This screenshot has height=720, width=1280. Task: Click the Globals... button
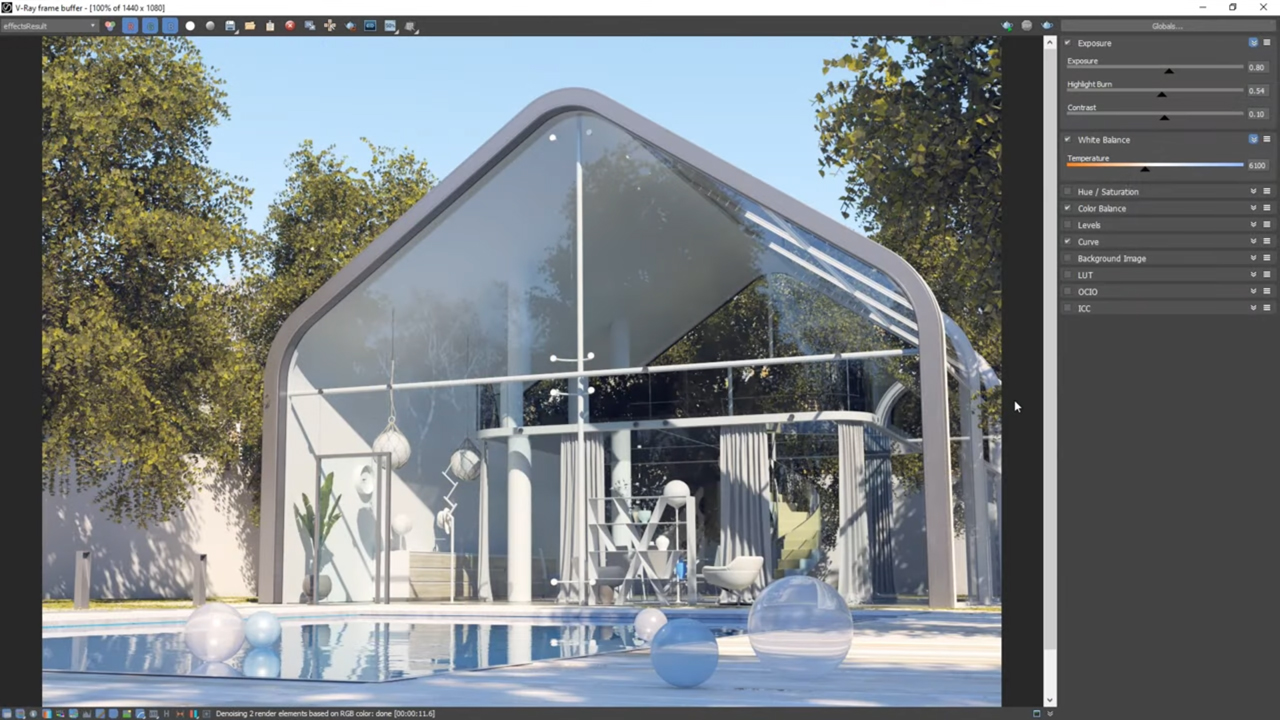[x=1167, y=26]
